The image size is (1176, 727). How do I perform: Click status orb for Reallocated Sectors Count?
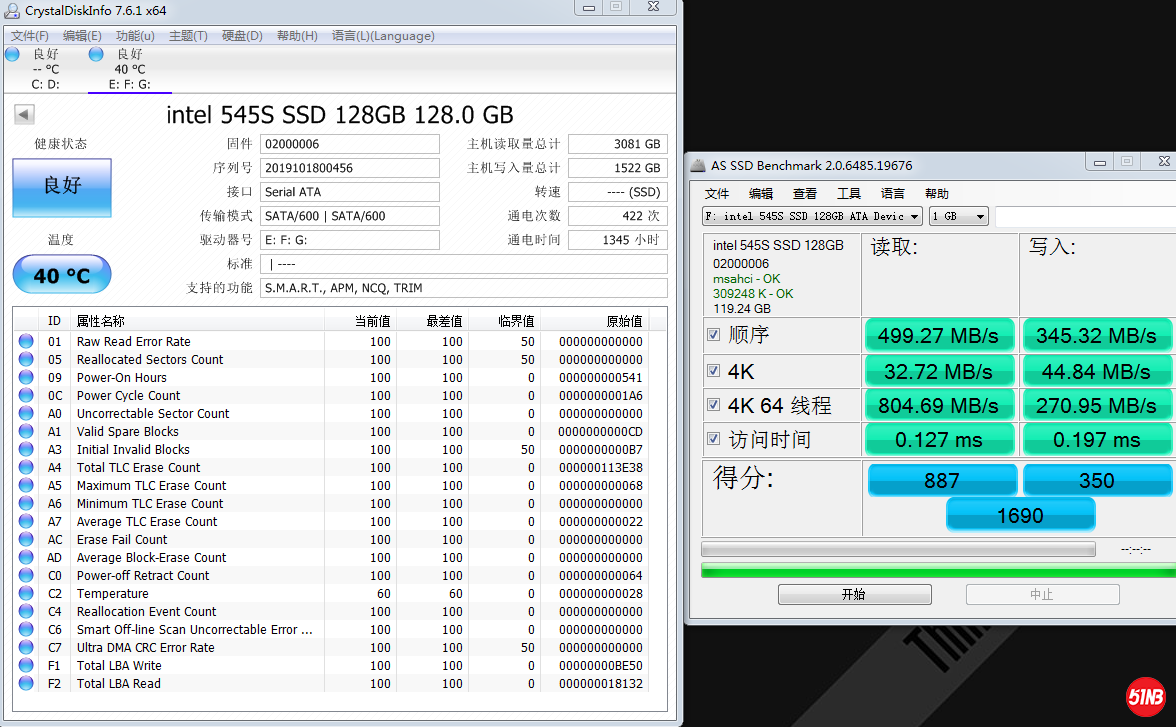[x=26, y=359]
